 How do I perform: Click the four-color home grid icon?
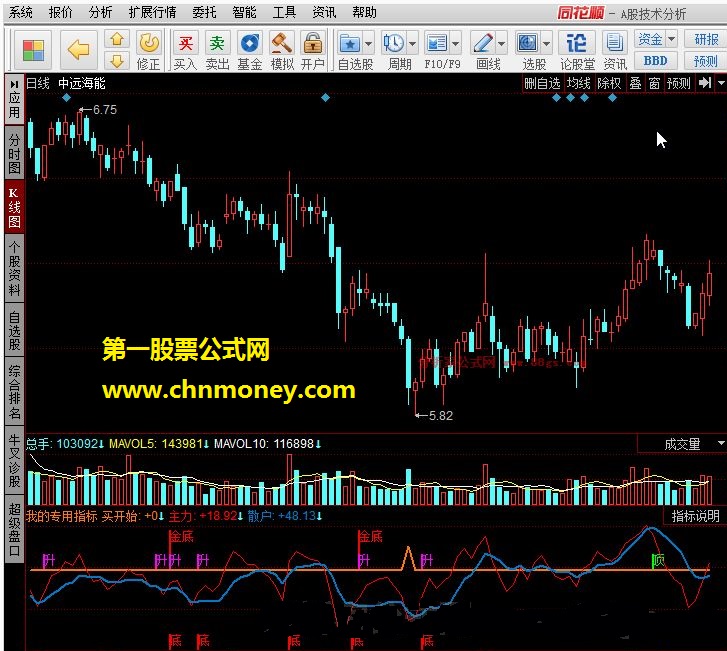coord(33,50)
